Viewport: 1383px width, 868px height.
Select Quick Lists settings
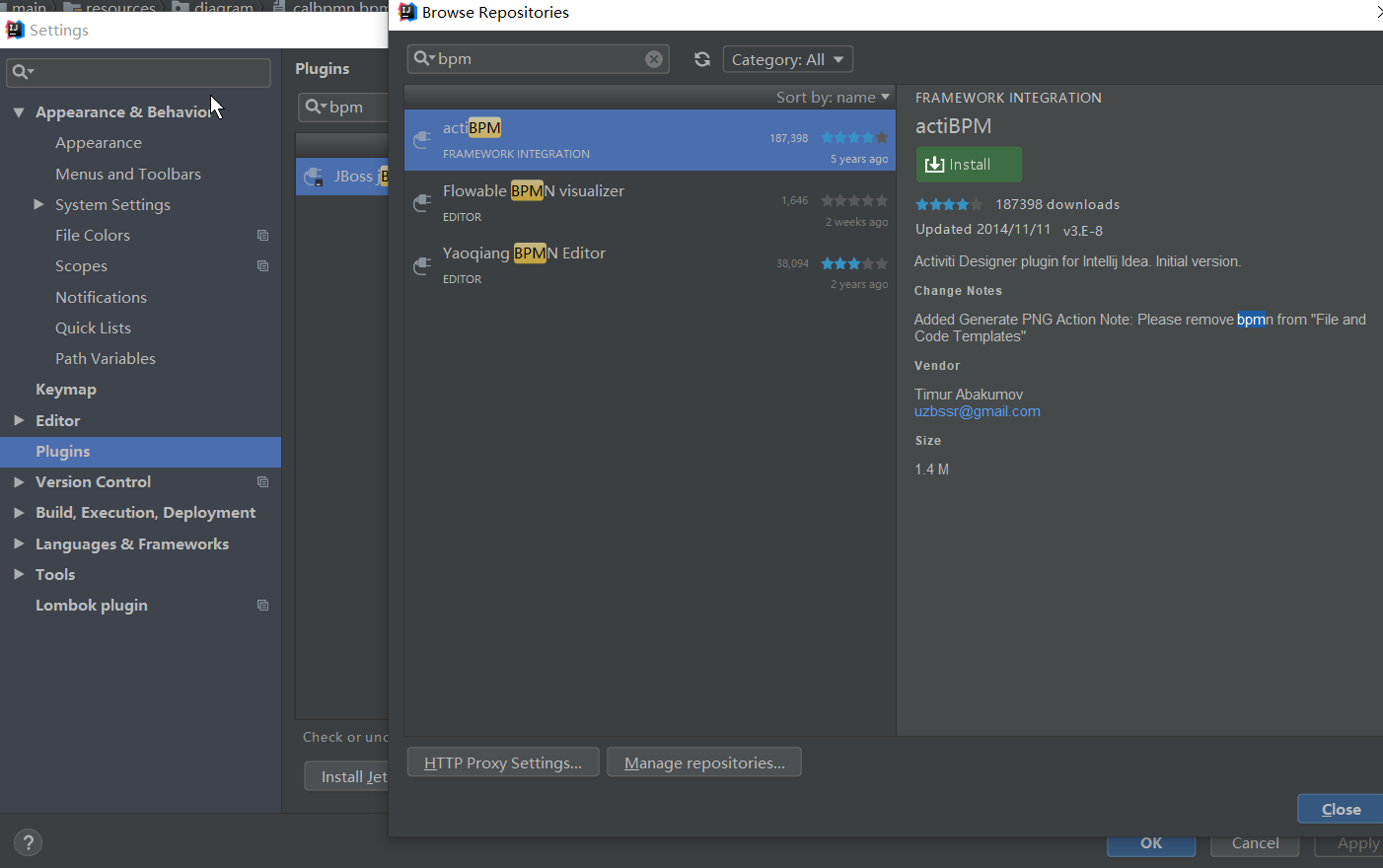click(x=93, y=327)
